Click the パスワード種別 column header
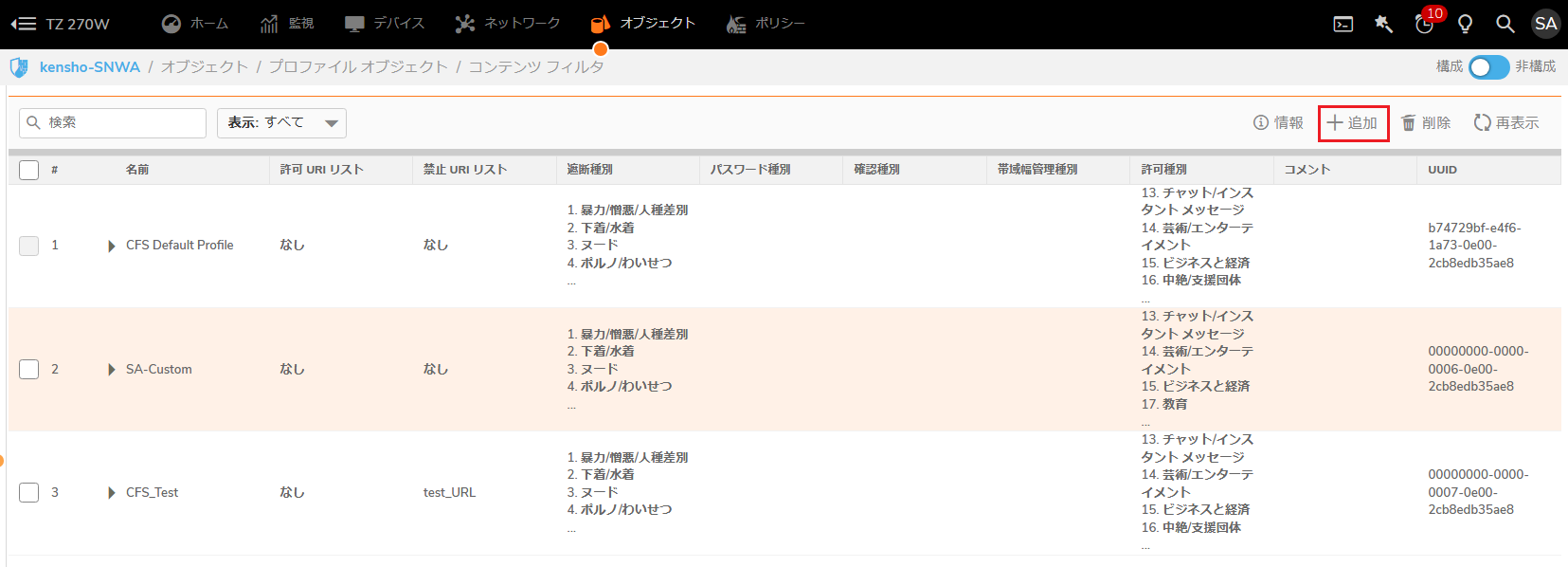This screenshot has width=1568, height=567. pyautogui.click(x=750, y=170)
